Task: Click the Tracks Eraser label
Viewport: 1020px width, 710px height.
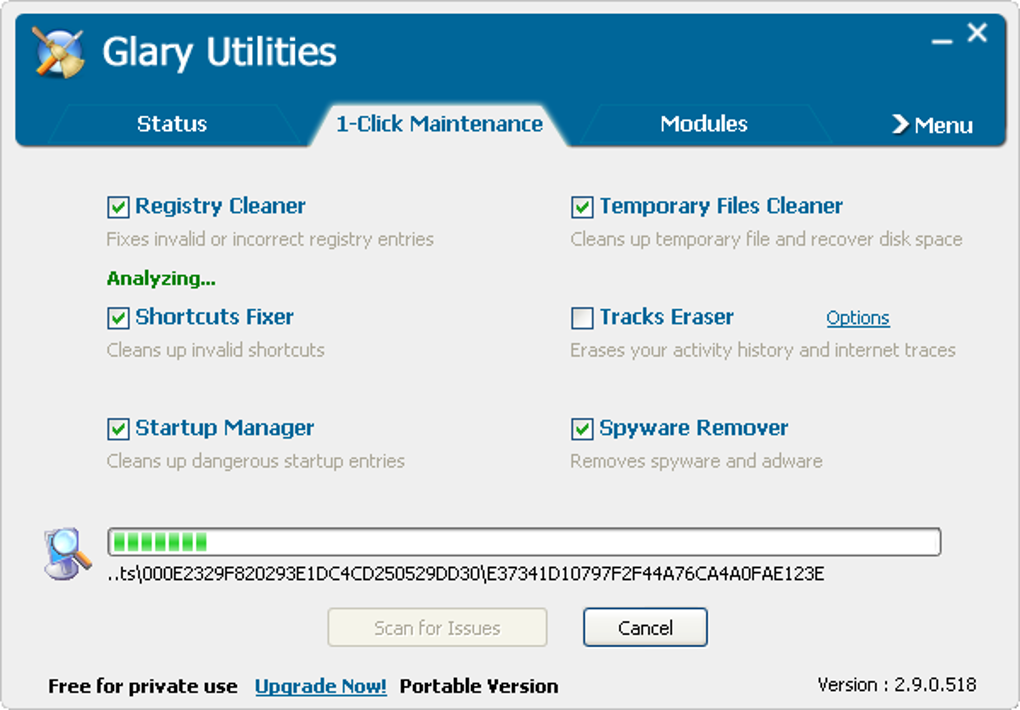Action: pos(667,318)
